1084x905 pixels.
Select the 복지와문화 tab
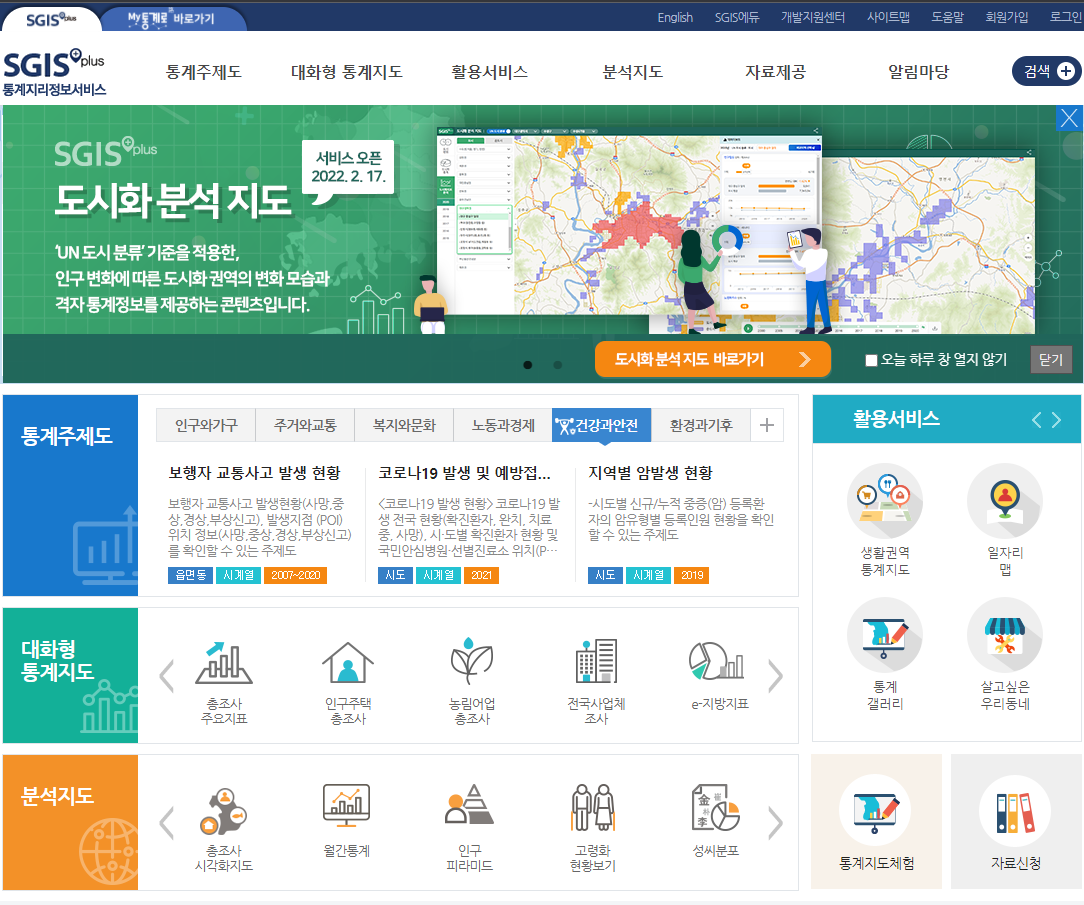coord(404,425)
